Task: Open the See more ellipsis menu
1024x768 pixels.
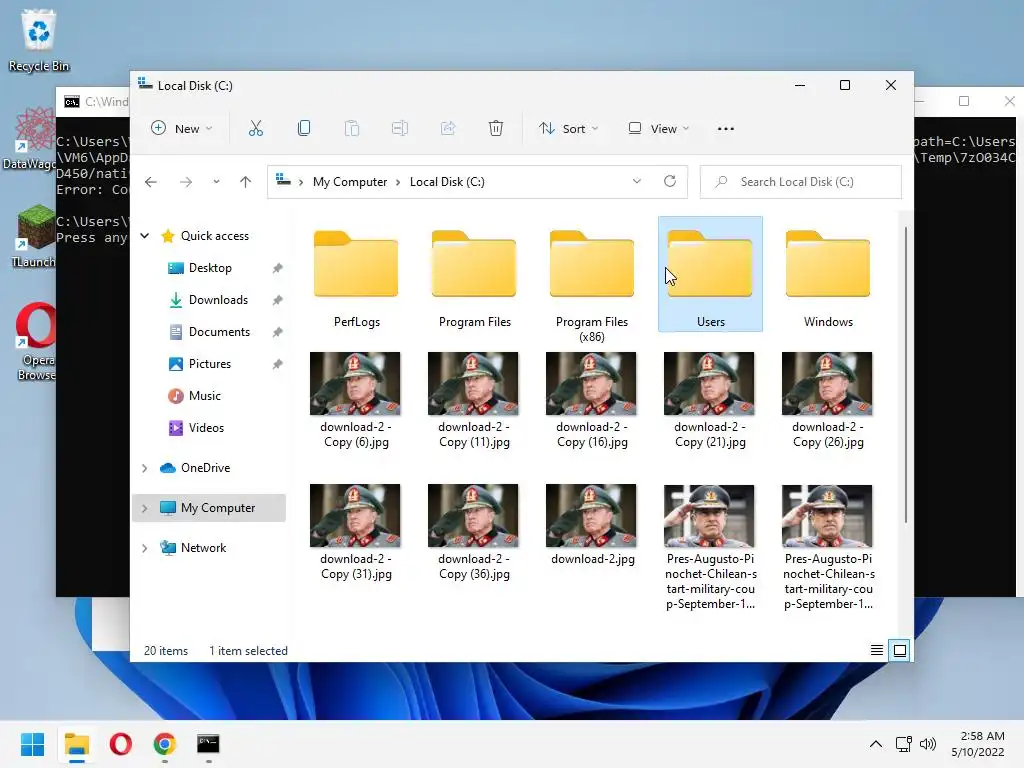Action: [x=726, y=129]
